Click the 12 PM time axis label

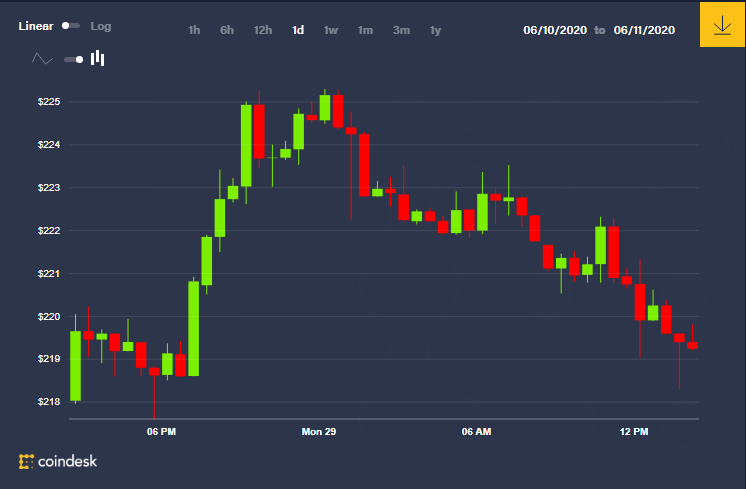click(x=634, y=431)
